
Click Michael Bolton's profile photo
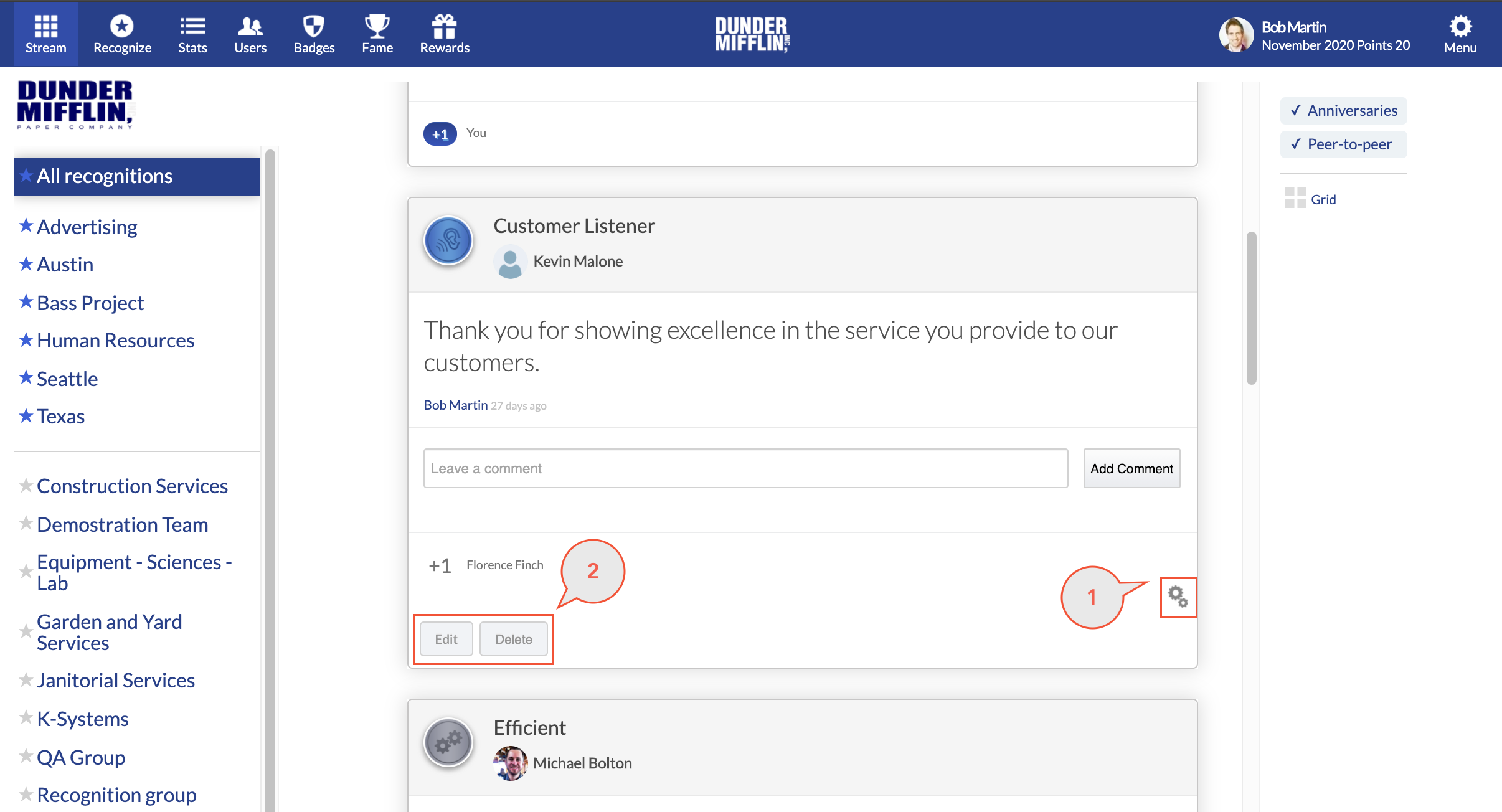(510, 763)
